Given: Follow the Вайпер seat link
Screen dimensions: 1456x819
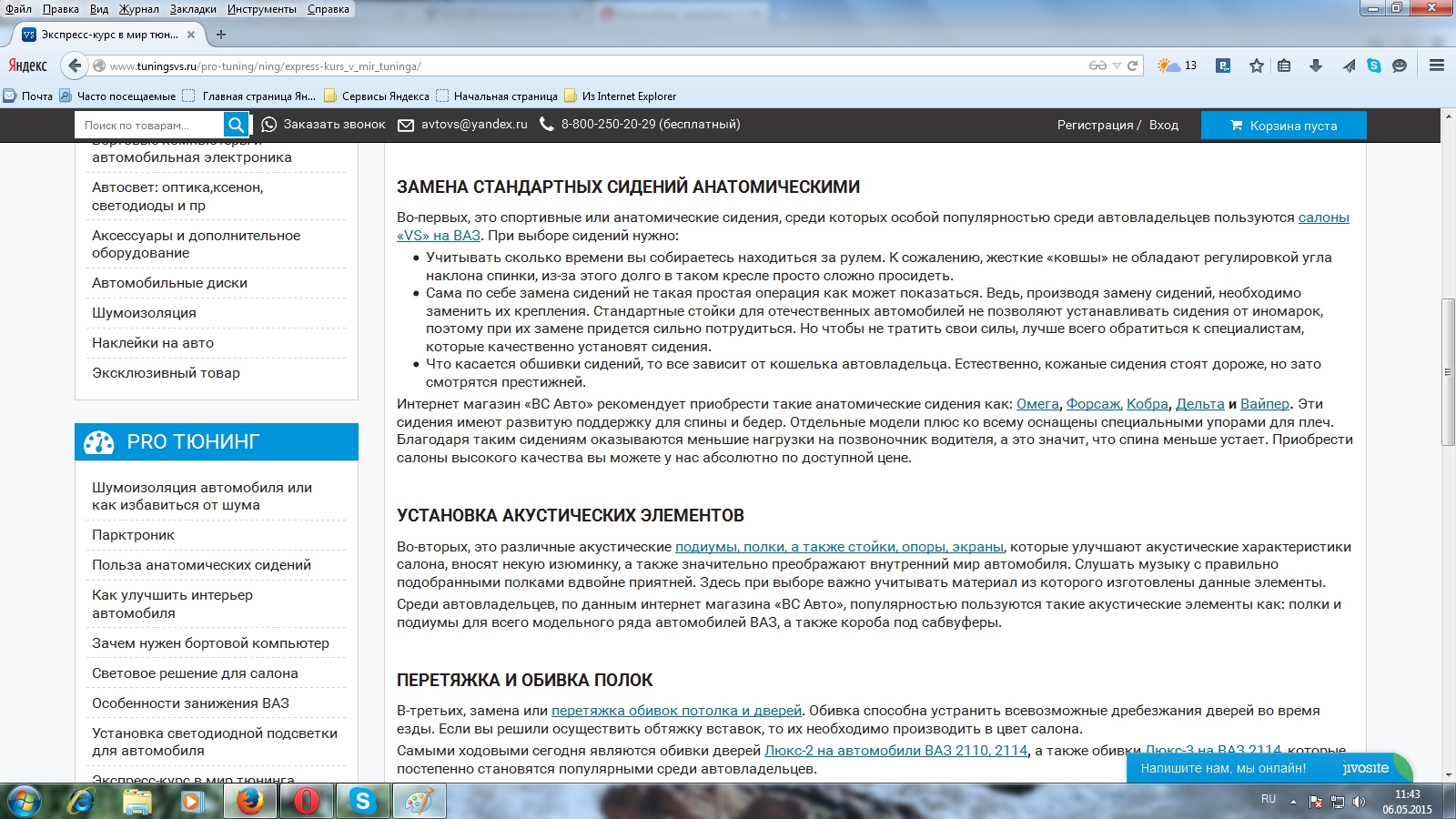Looking at the screenshot, I should pos(1265,404).
